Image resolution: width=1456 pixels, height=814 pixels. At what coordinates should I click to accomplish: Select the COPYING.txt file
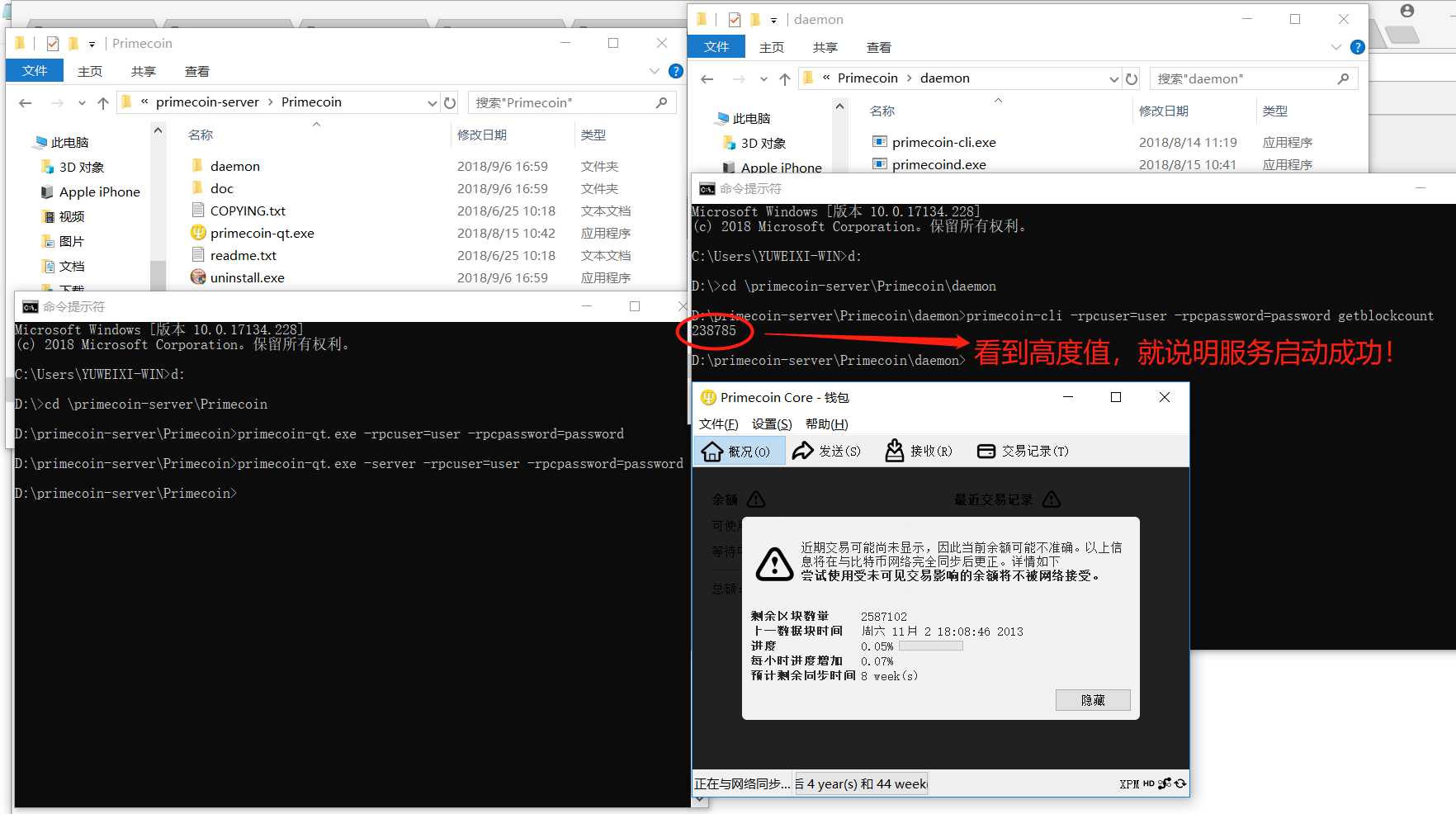[x=248, y=211]
